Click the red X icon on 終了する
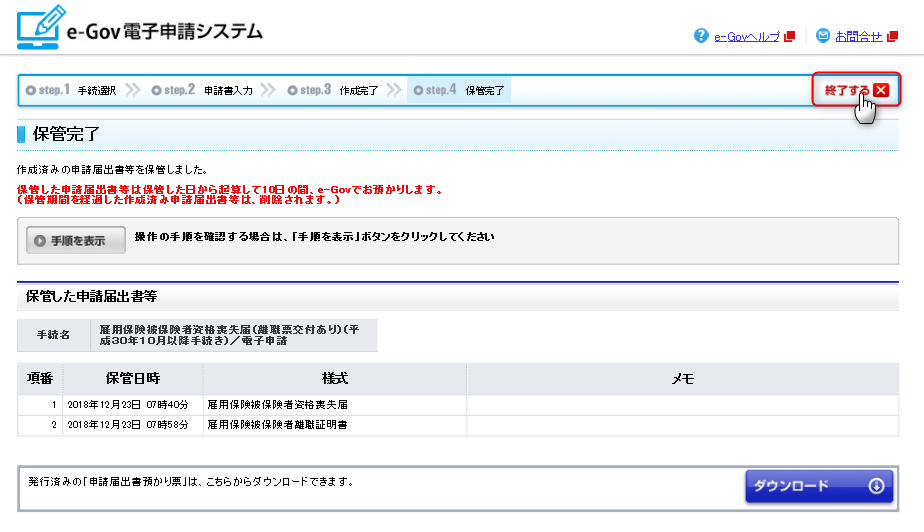The height and width of the screenshot is (532, 924). [880, 90]
